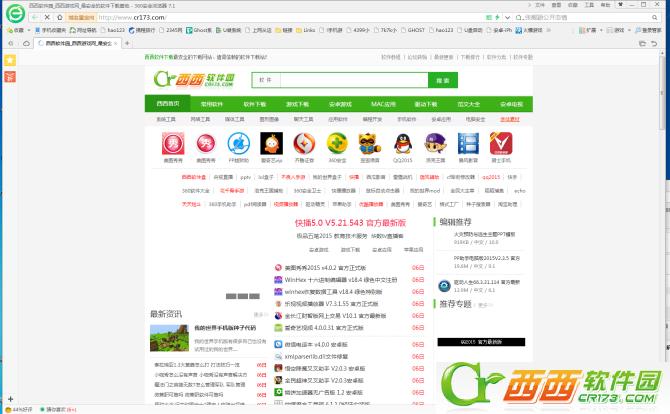670x414 pixels.
Task: Open the 扩展 extensions dropdown arrow
Action: [601, 30]
